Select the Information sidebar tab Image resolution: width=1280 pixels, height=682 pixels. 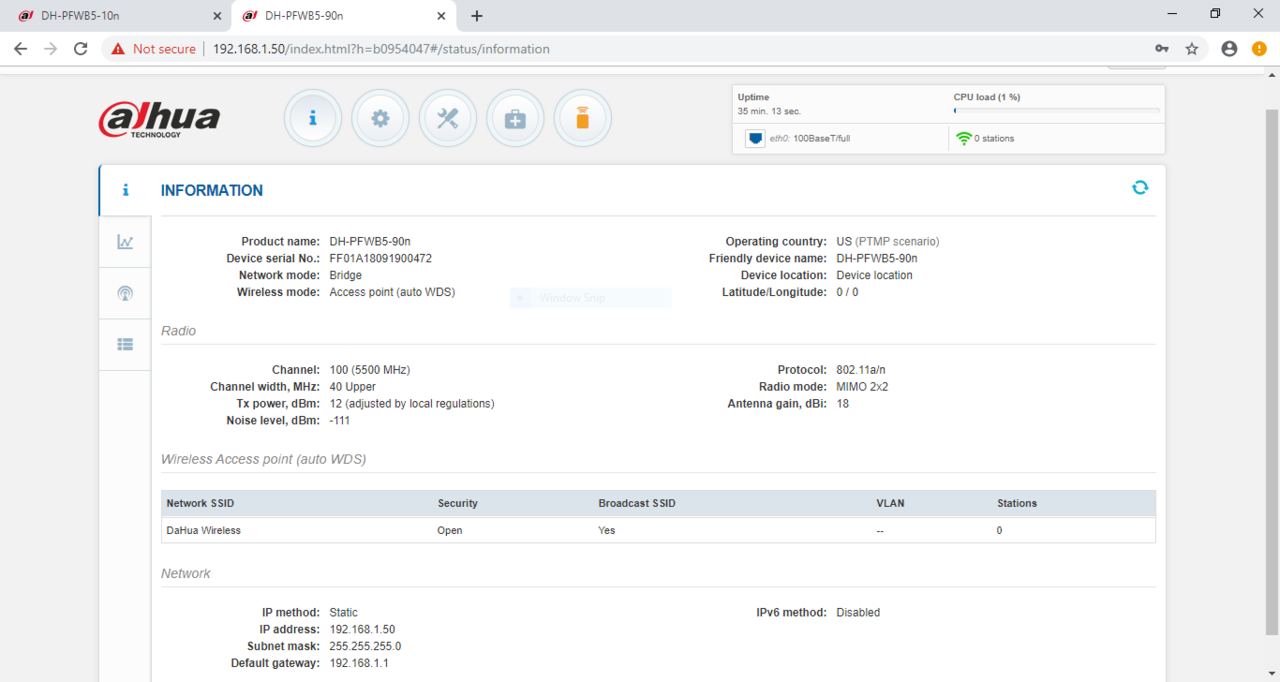pos(125,190)
